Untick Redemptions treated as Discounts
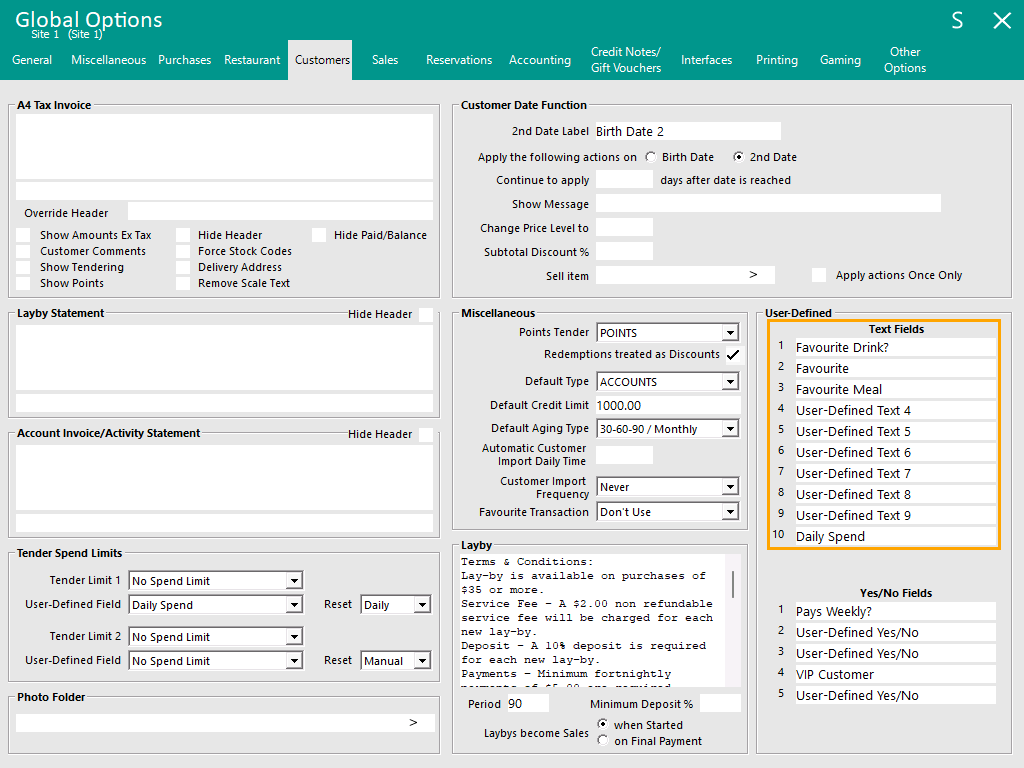This screenshot has width=1024, height=768. point(733,355)
